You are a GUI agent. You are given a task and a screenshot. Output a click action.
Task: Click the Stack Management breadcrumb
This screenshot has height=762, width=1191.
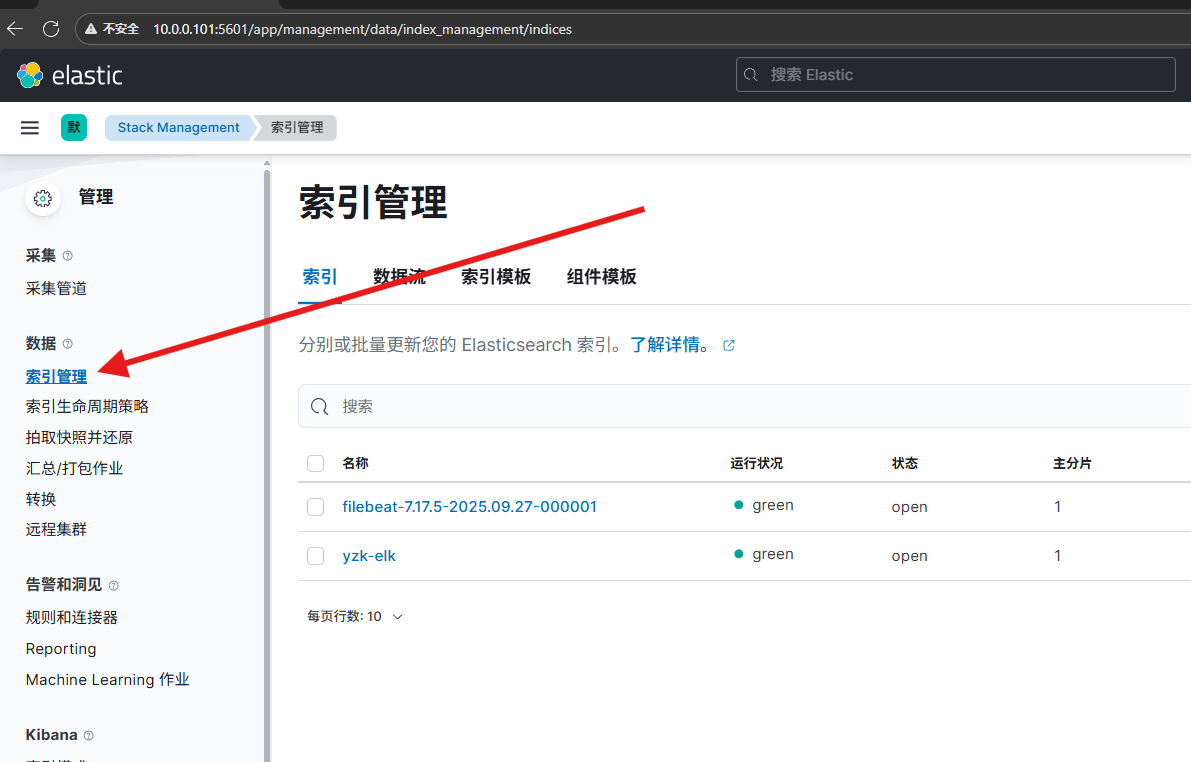point(178,128)
